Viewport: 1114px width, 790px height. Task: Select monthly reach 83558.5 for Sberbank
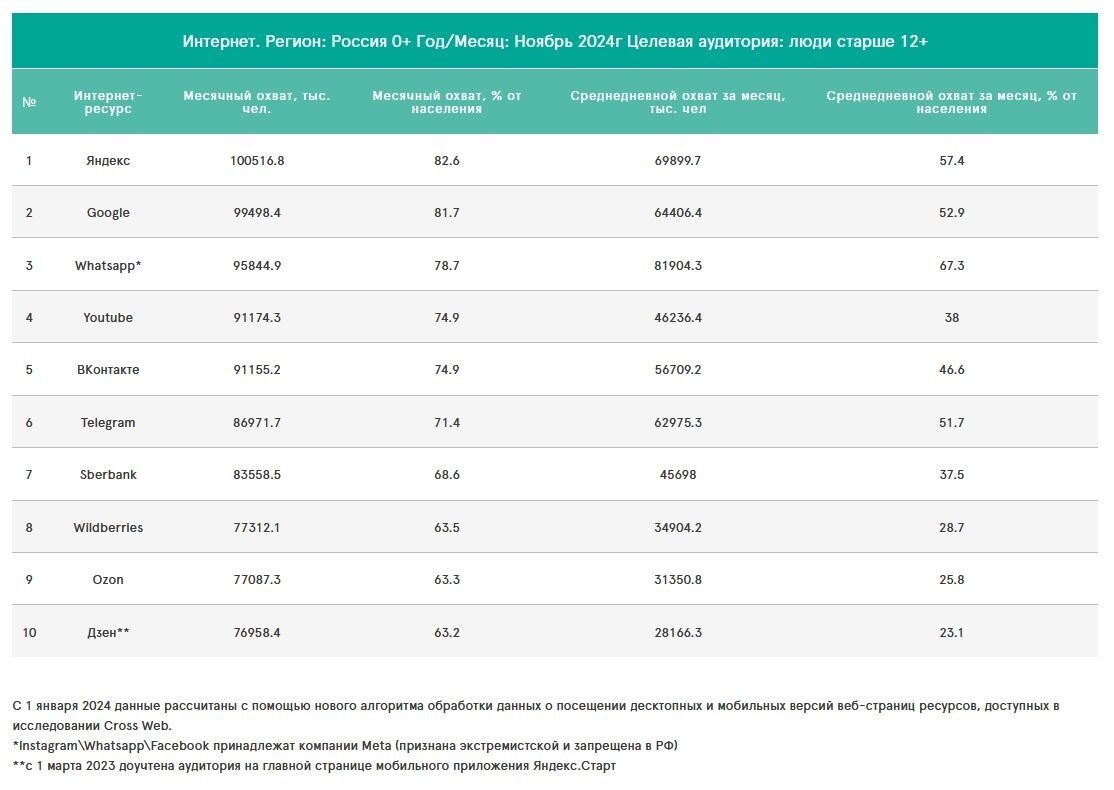[256, 475]
